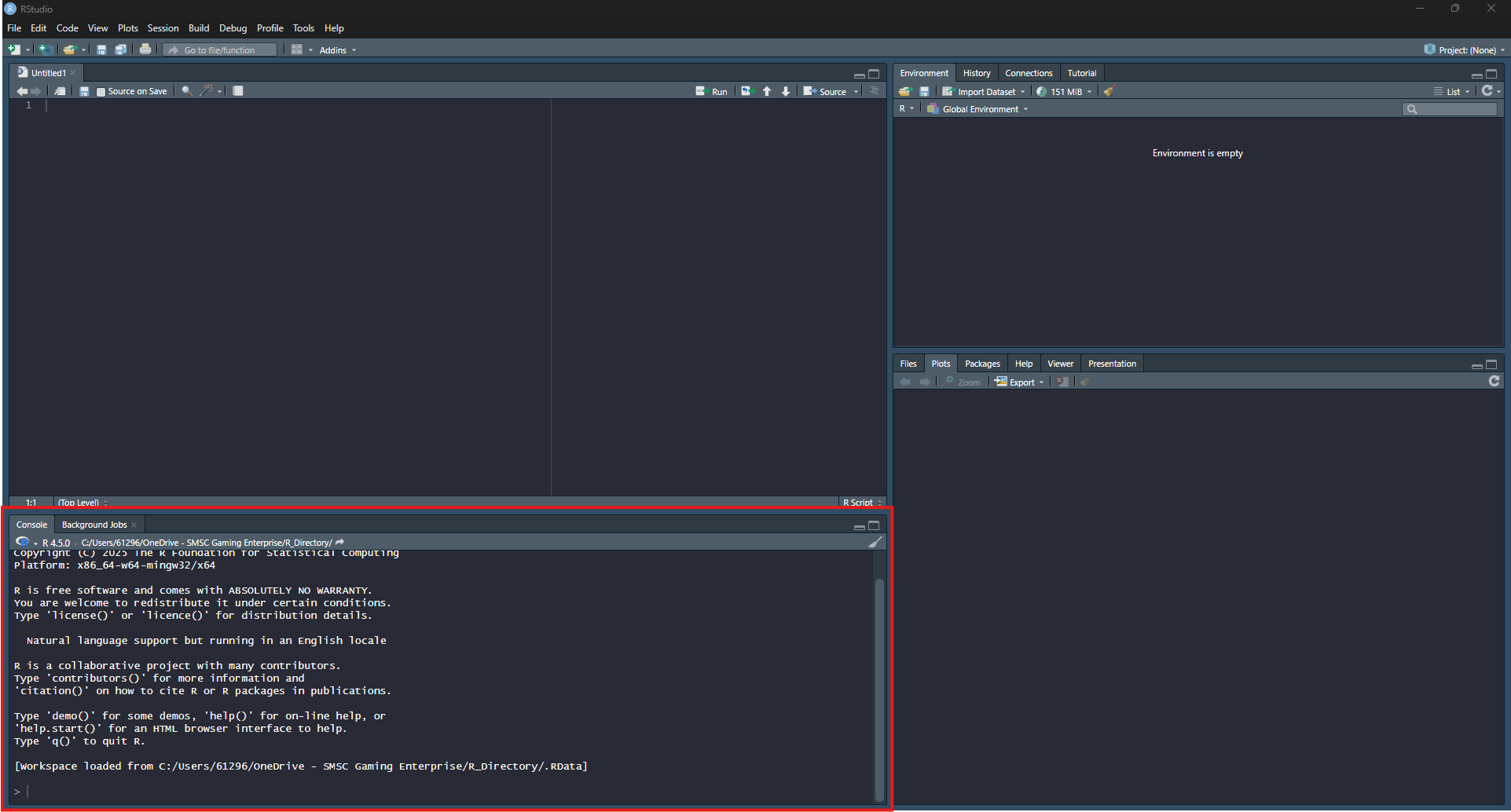The image size is (1511, 812).
Task: Expand the Source button options arrow
Action: tap(856, 92)
